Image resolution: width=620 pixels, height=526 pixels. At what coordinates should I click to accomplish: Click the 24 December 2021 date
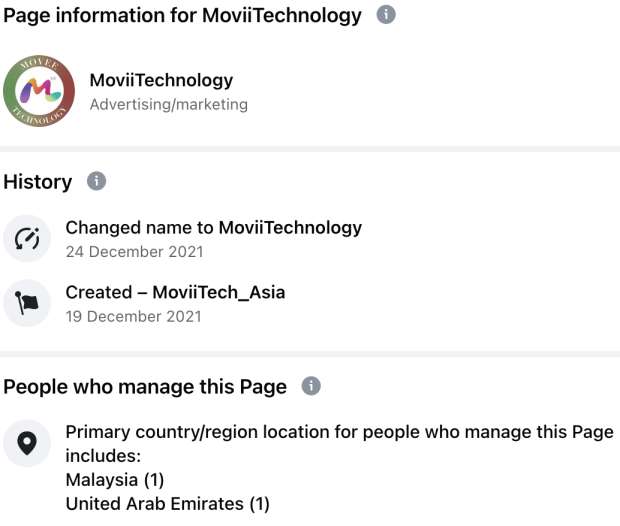pos(134,252)
